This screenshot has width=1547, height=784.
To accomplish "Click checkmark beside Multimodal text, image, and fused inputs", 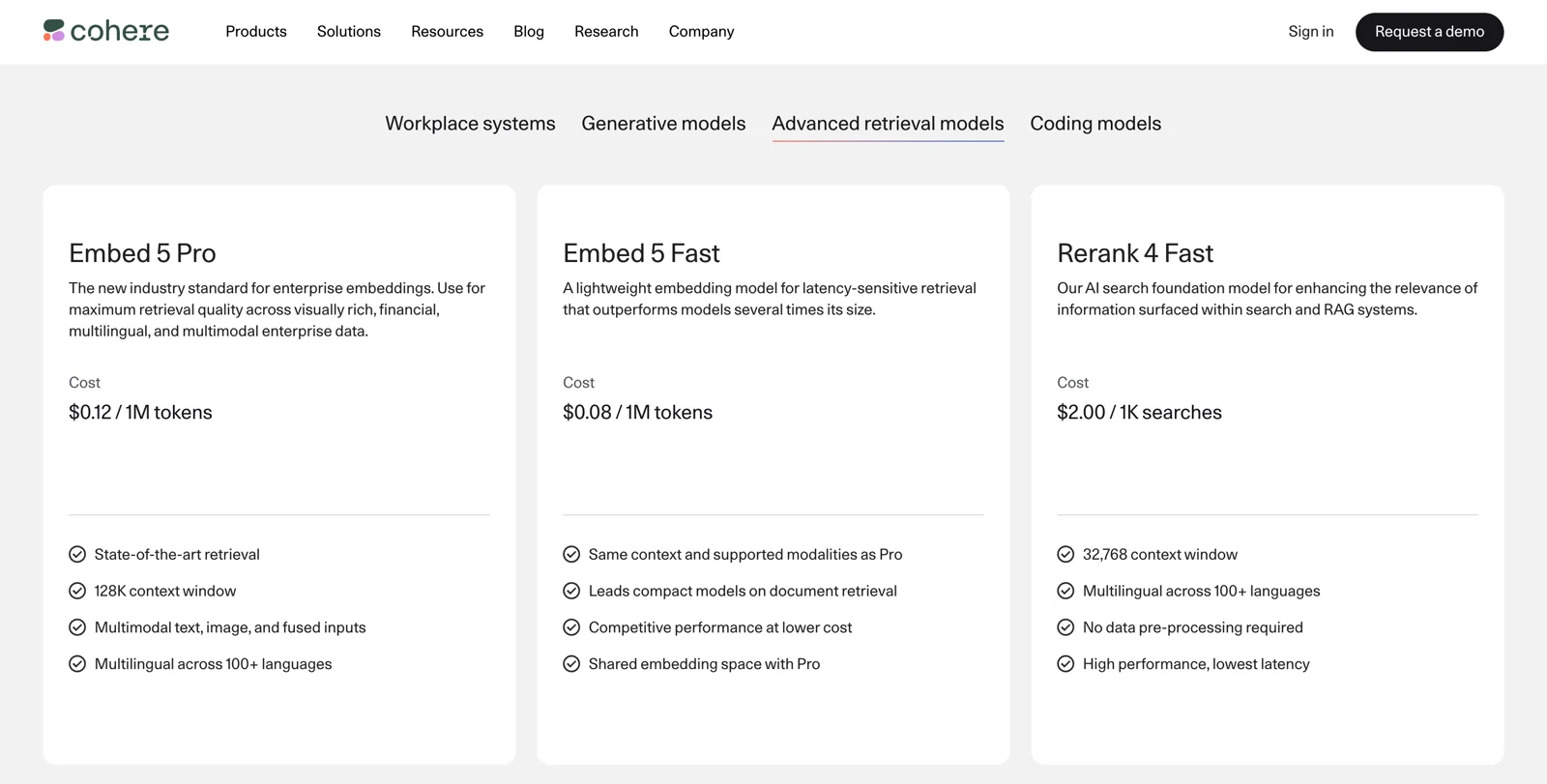I will coord(77,627).
